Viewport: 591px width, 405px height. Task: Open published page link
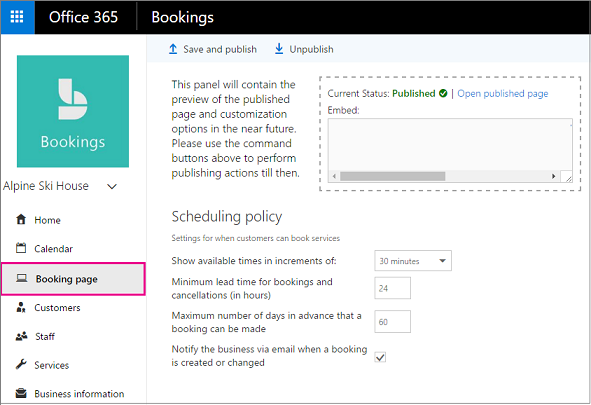(x=502, y=93)
